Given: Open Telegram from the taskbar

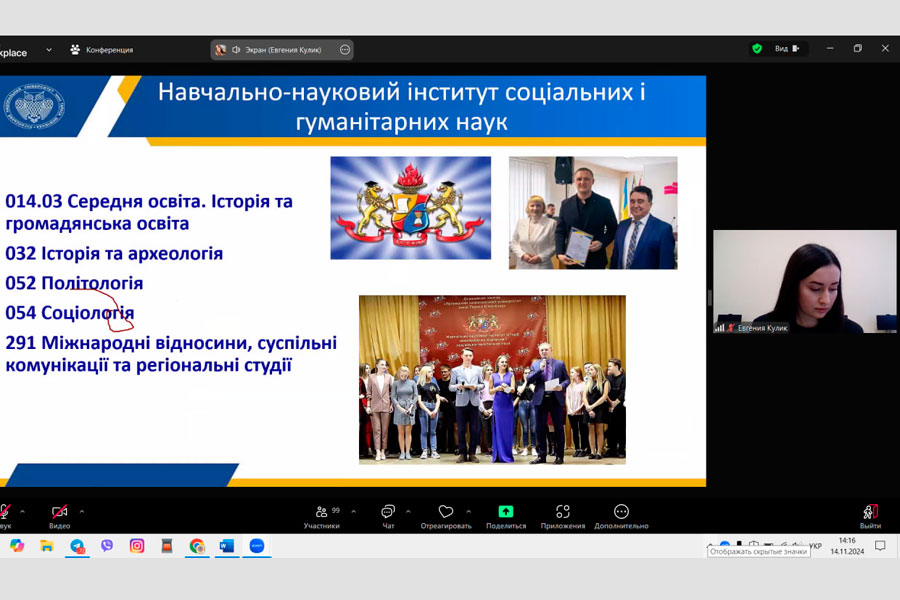Looking at the screenshot, I should click(x=77, y=545).
